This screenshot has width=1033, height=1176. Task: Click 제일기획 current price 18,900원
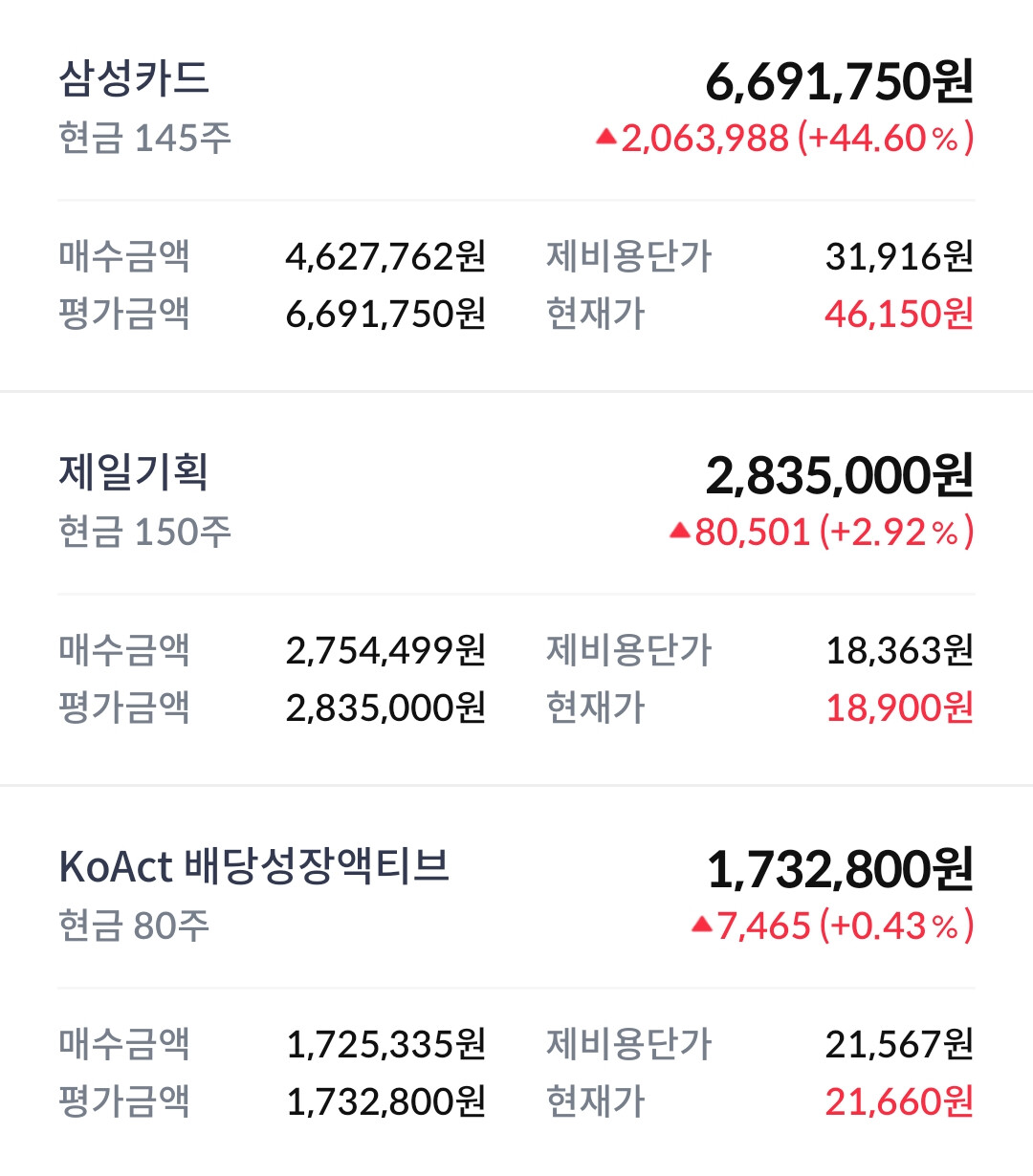click(x=899, y=708)
